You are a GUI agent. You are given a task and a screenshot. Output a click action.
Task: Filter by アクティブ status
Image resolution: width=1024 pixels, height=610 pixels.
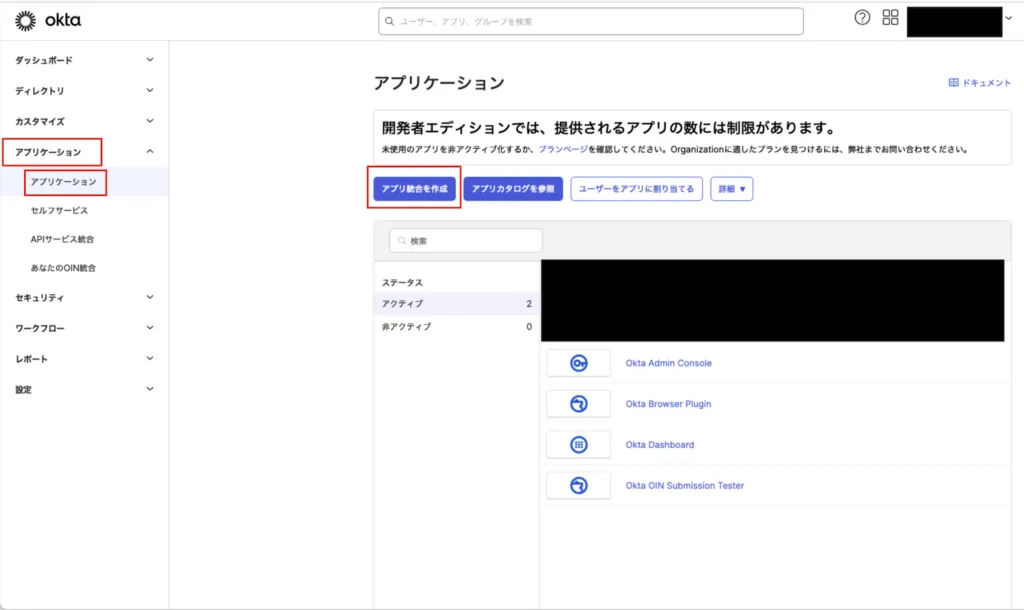point(456,304)
